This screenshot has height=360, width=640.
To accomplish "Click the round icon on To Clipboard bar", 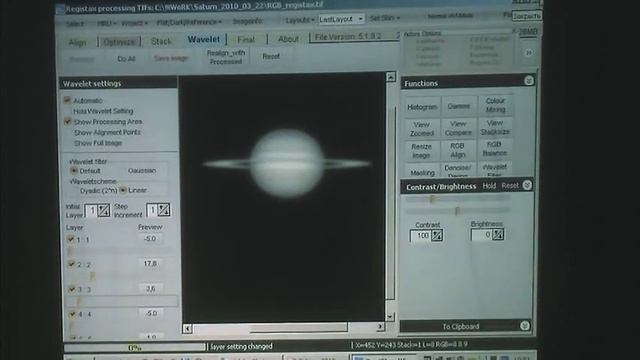I will click(x=525, y=325).
